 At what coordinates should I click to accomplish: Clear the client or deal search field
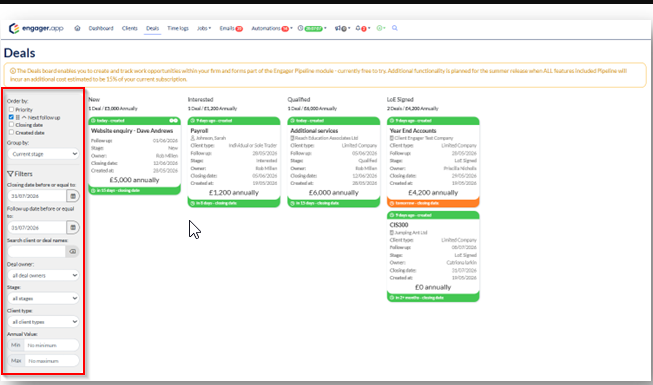(x=72, y=251)
